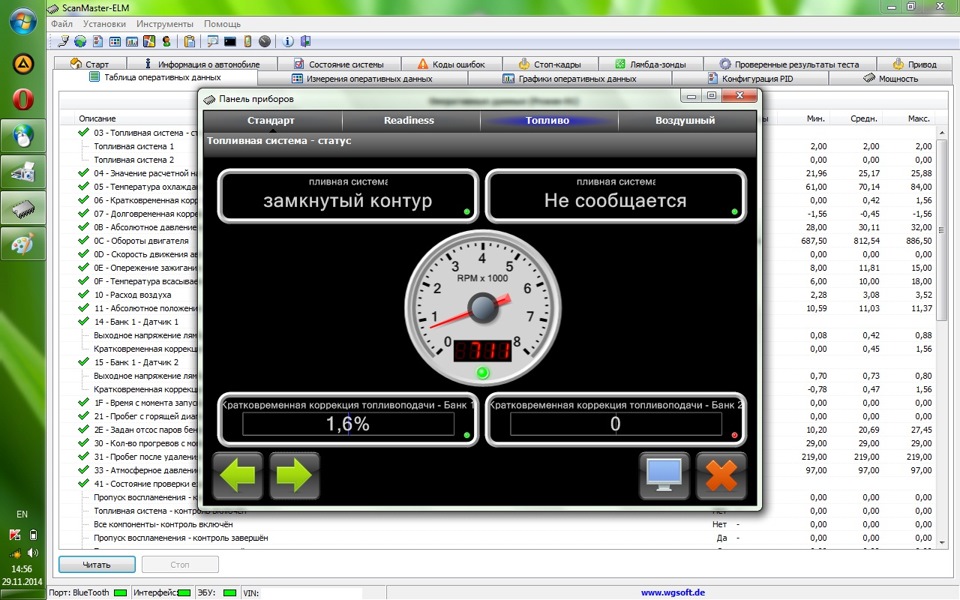Viewport: 960px width, 600px height.
Task: Click the Paint palette icon in sidebar
Action: [x=23, y=244]
